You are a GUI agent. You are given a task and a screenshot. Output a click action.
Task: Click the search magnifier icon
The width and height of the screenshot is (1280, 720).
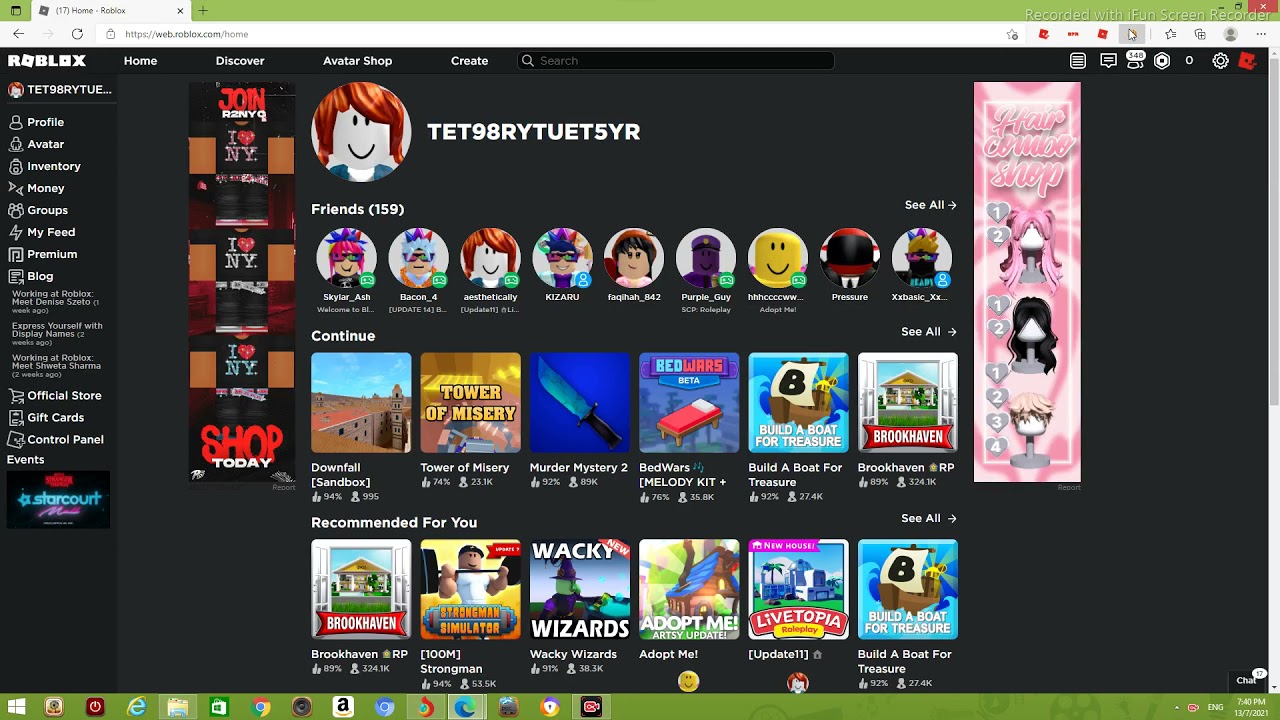coord(528,61)
